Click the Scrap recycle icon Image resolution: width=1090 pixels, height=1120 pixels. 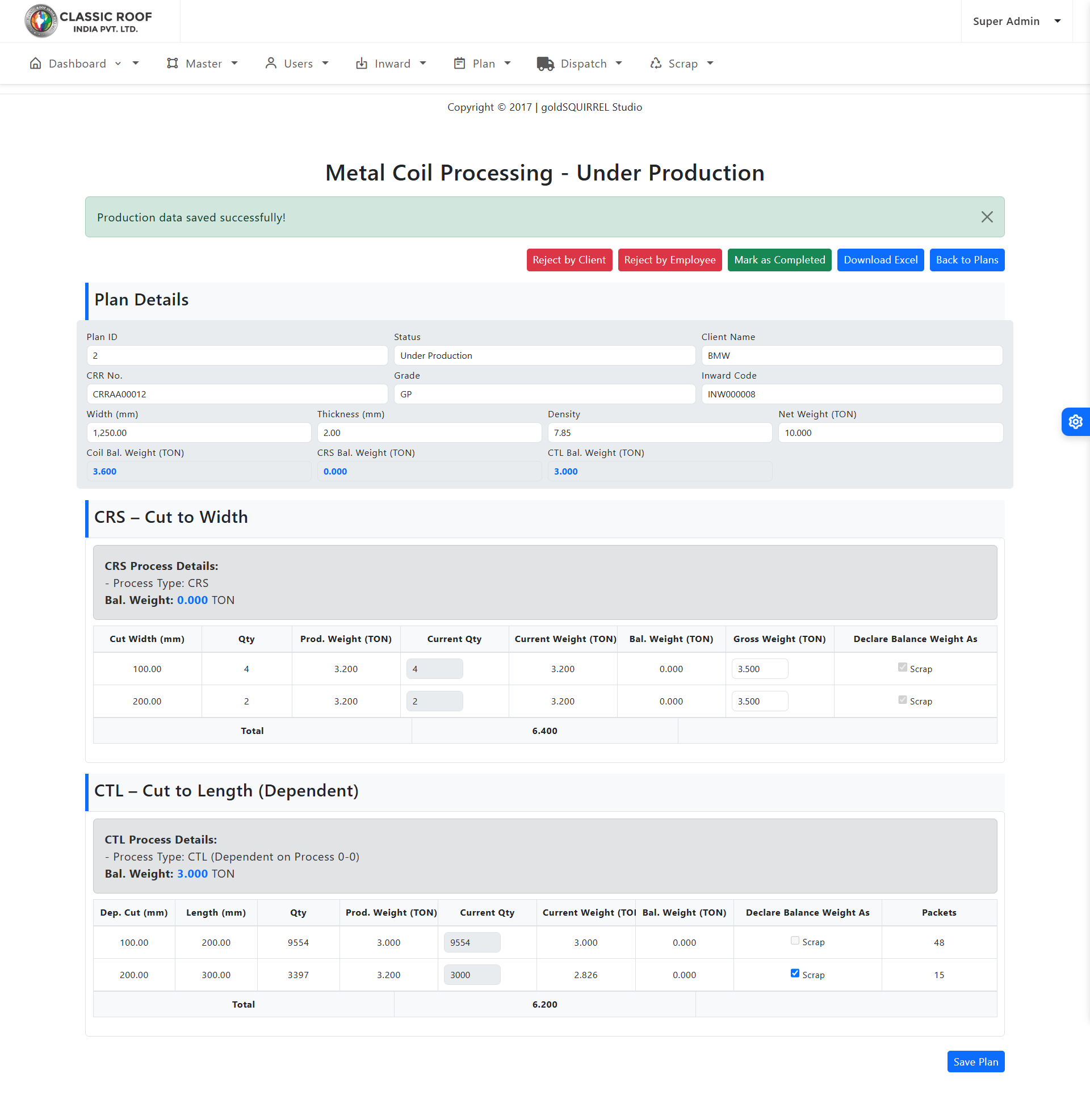pyautogui.click(x=656, y=64)
